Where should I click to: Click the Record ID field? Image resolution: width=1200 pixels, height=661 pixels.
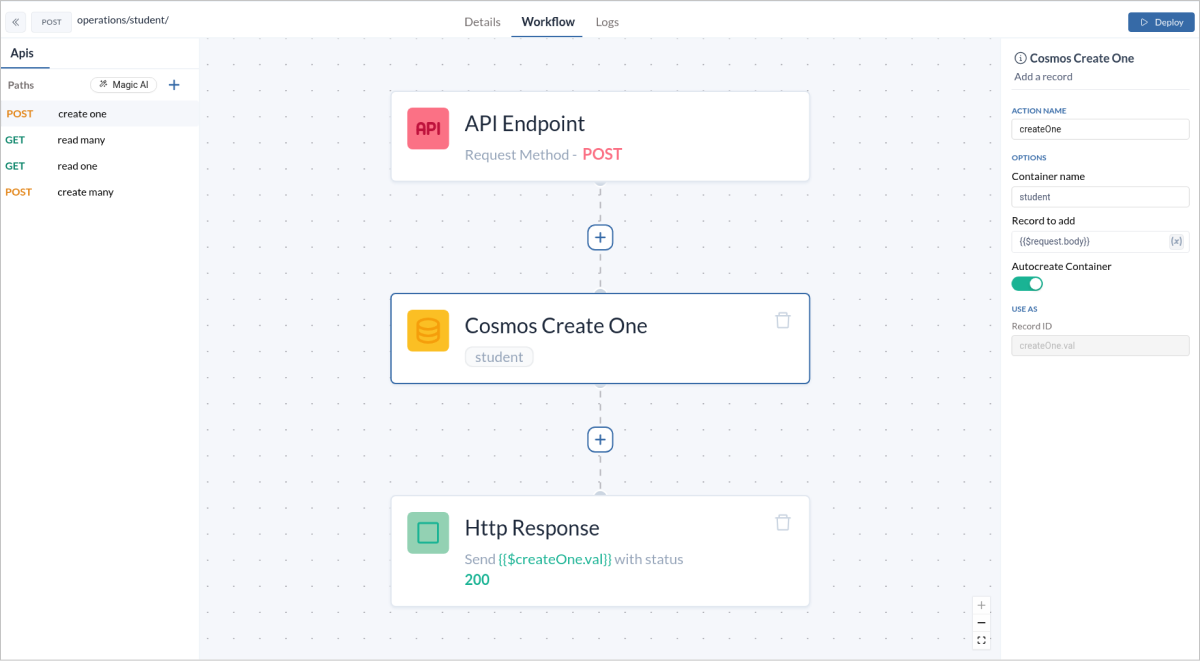coord(1100,345)
